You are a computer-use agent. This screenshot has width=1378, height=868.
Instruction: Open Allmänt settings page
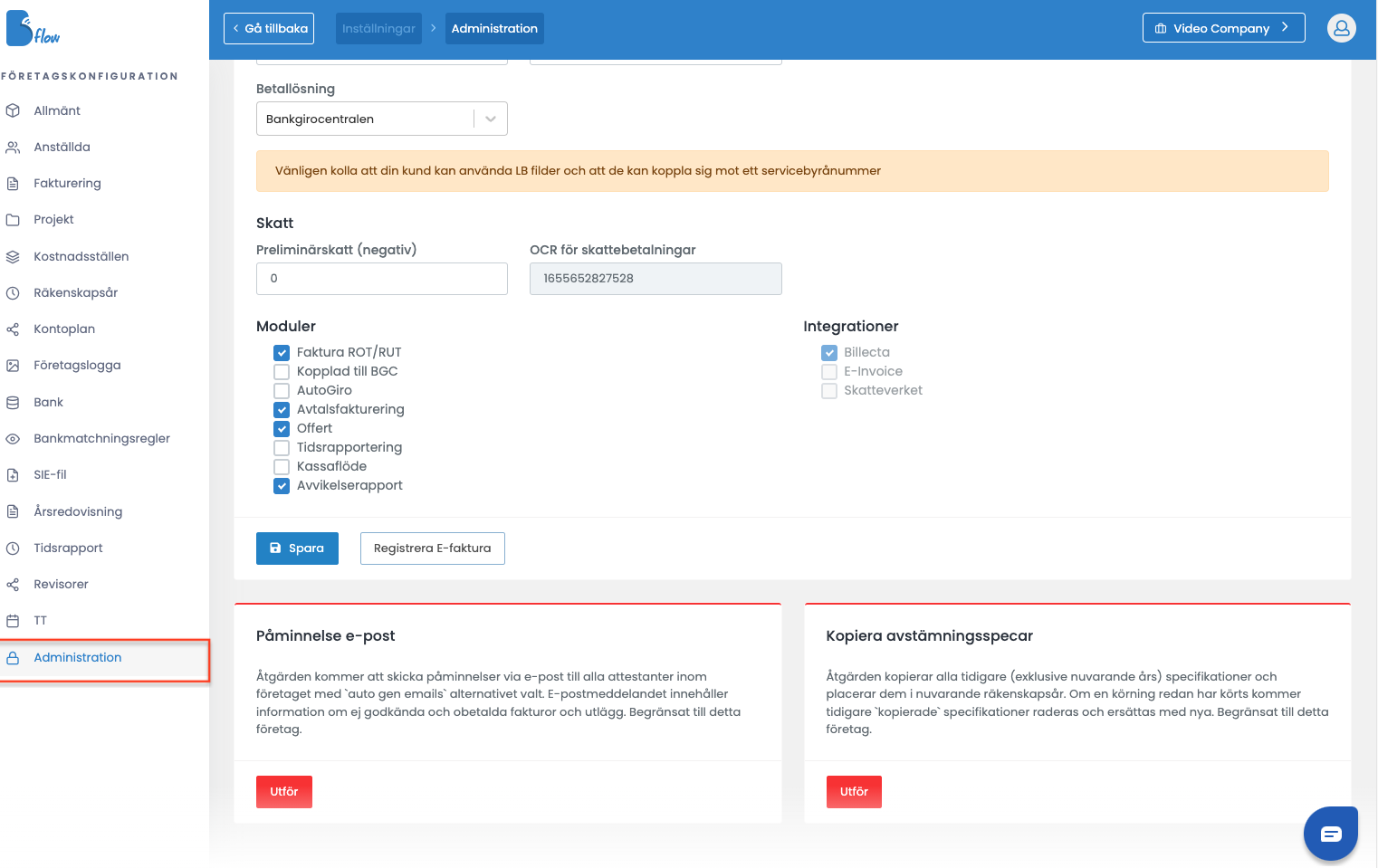coord(57,110)
